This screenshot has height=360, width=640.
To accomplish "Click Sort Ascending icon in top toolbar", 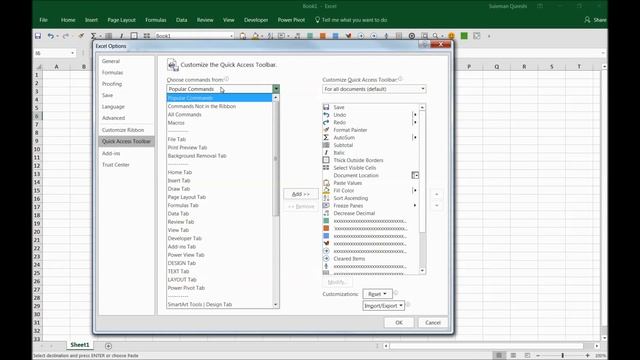I will tap(270, 36).
